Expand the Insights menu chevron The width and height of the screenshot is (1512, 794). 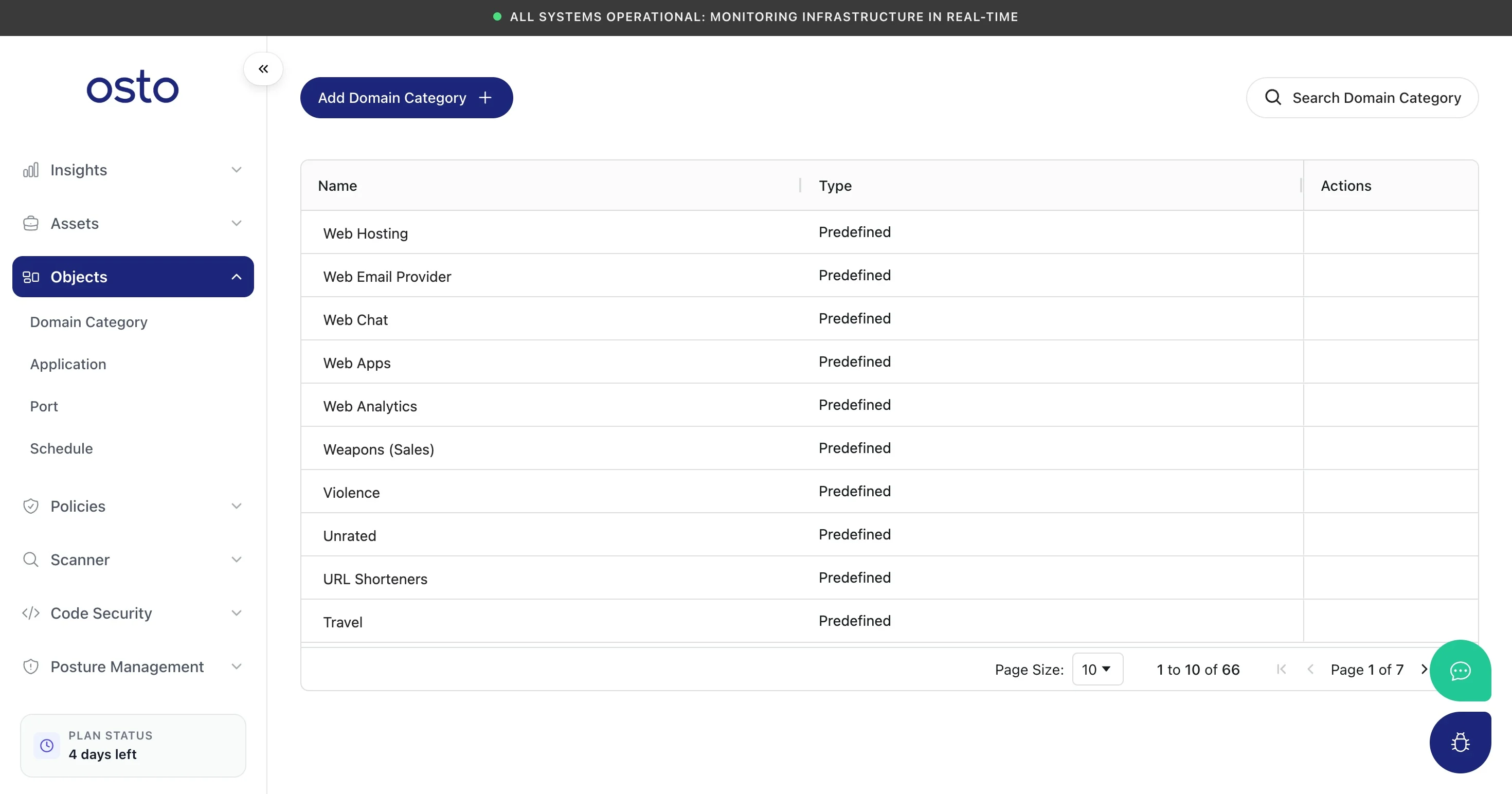coord(237,170)
